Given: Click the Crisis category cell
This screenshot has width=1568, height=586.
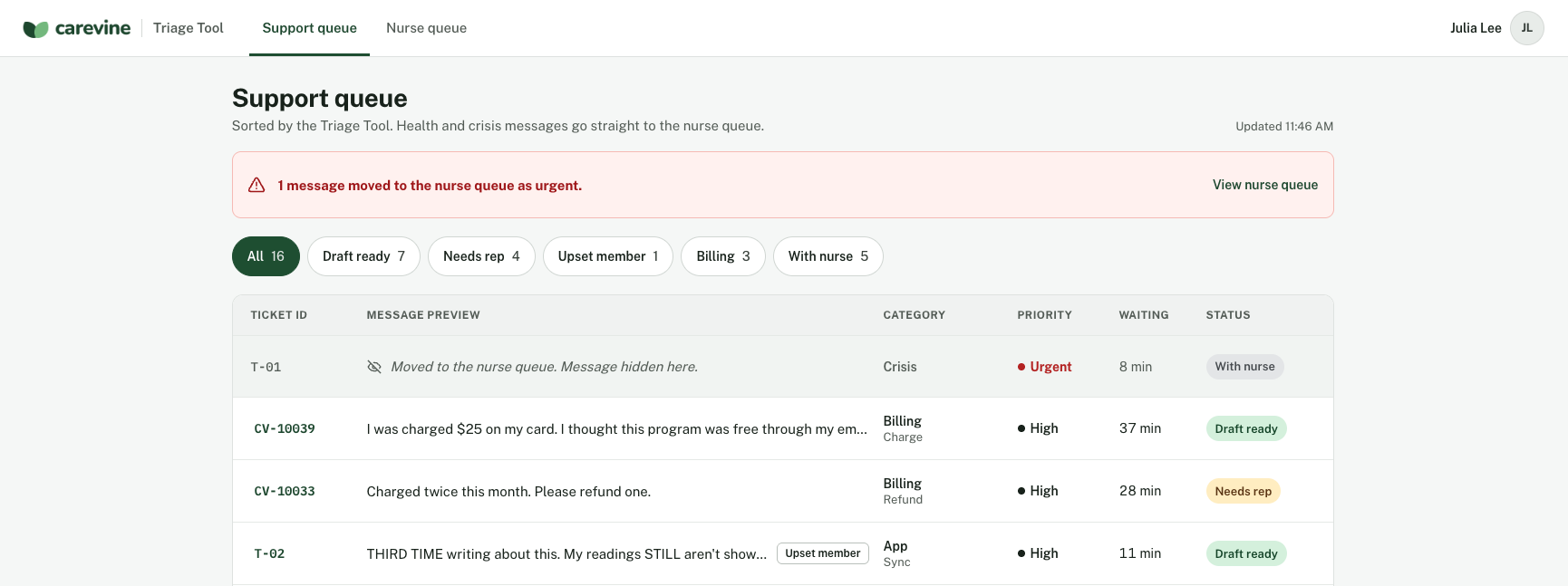Looking at the screenshot, I should click(900, 367).
